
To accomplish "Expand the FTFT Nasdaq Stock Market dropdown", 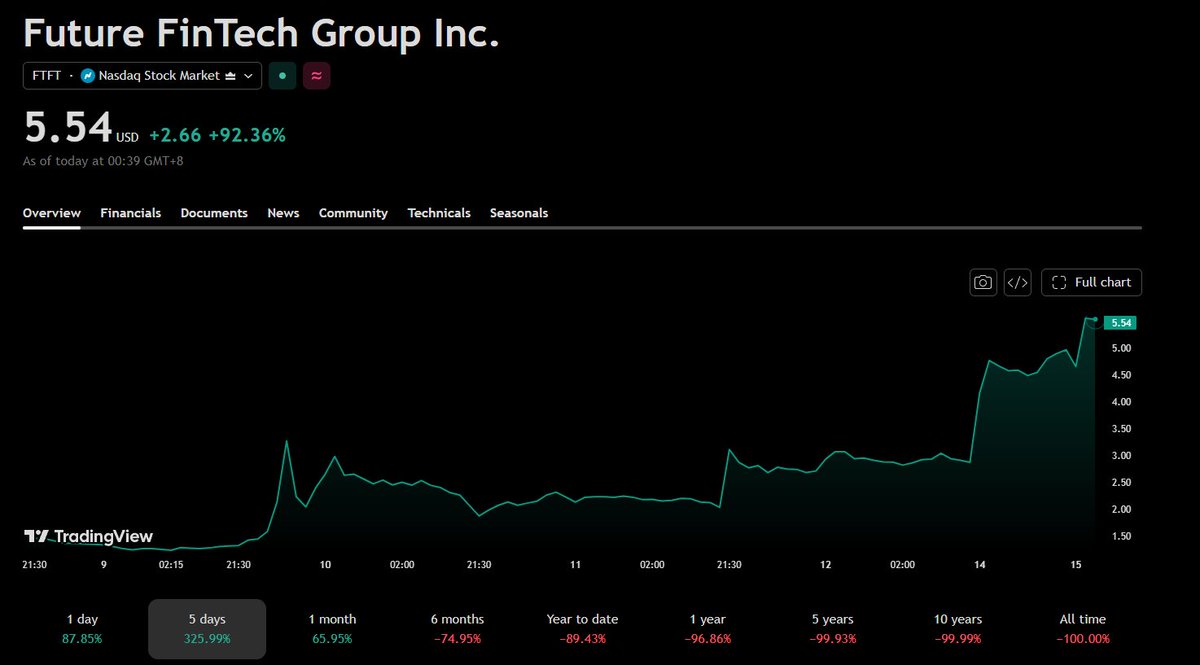I will point(143,76).
